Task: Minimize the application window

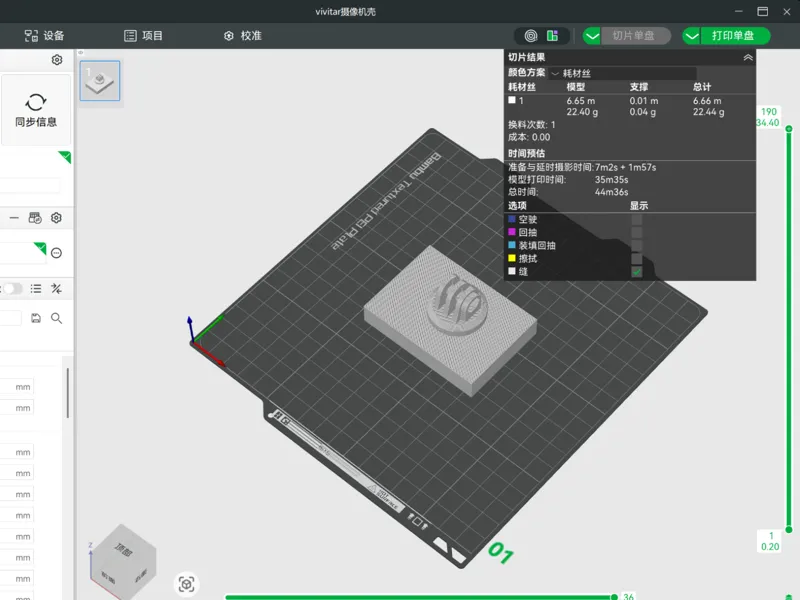Action: tap(738, 11)
